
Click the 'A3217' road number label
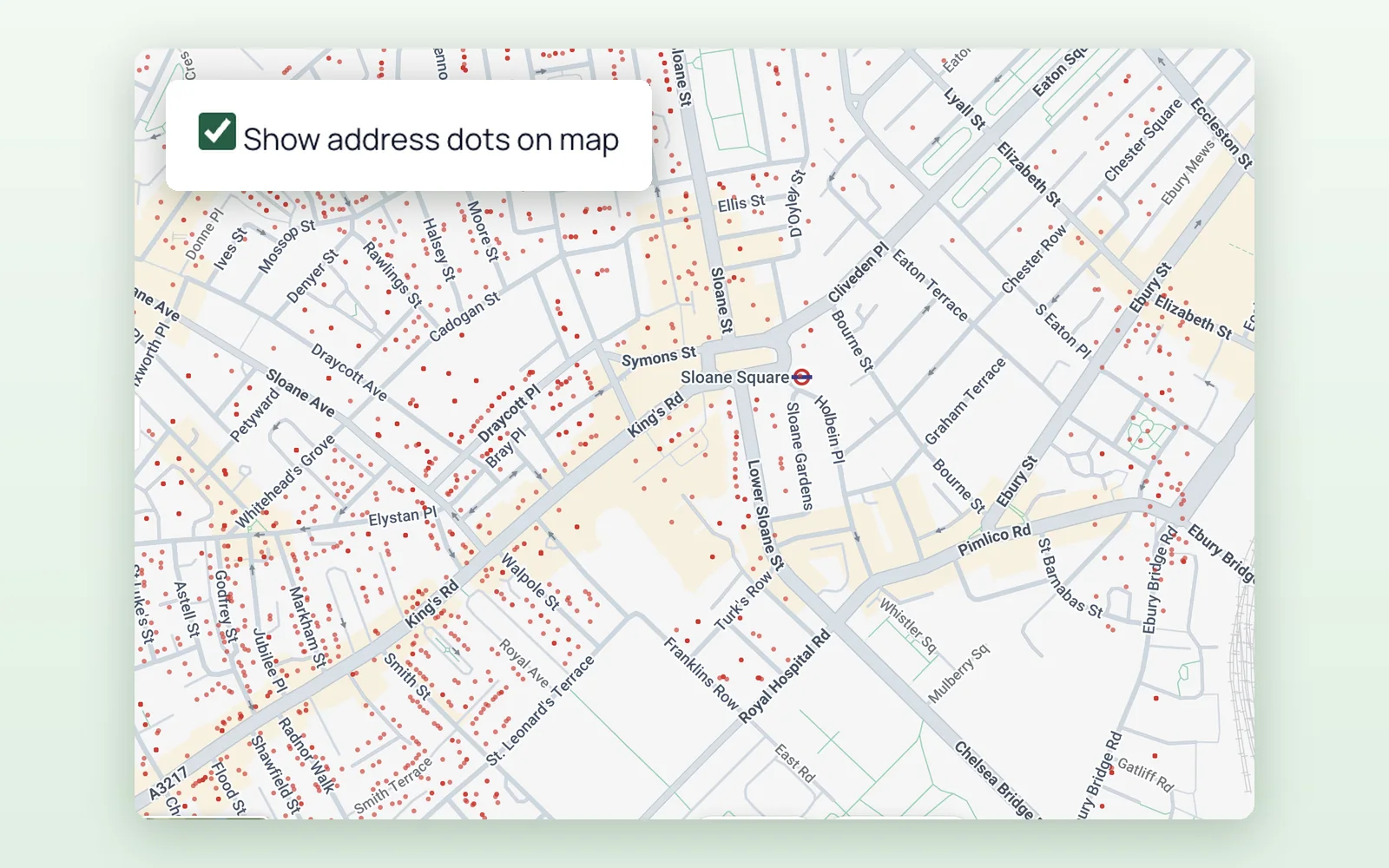click(x=168, y=784)
